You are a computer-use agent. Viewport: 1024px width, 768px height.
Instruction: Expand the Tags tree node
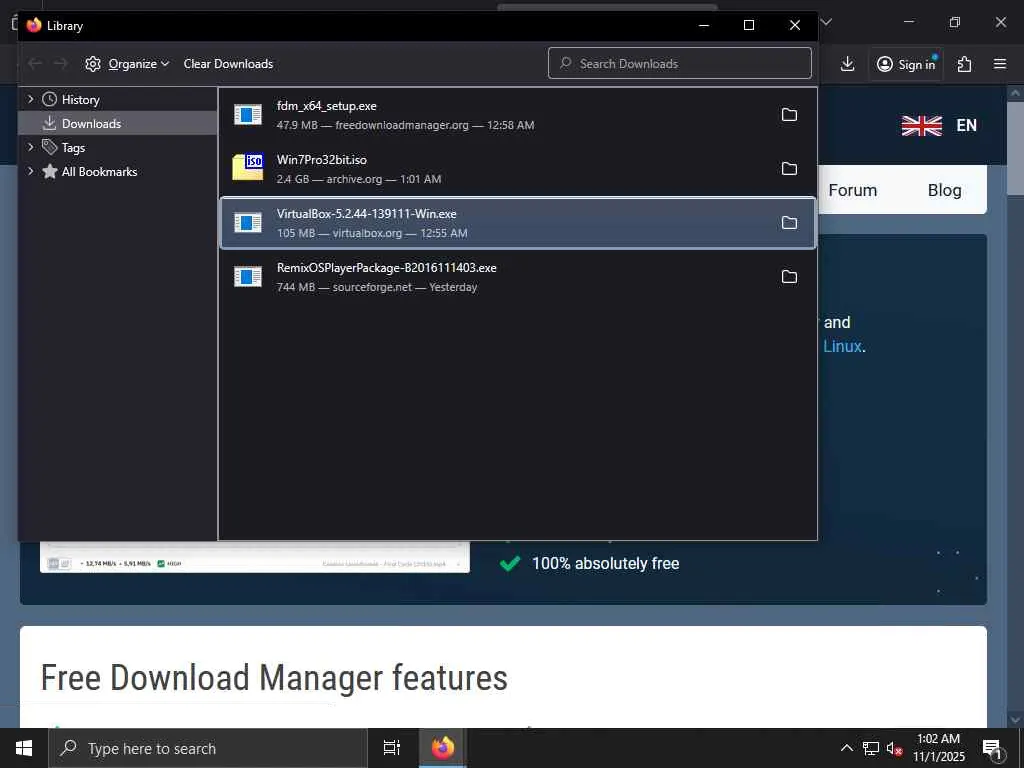tap(30, 148)
